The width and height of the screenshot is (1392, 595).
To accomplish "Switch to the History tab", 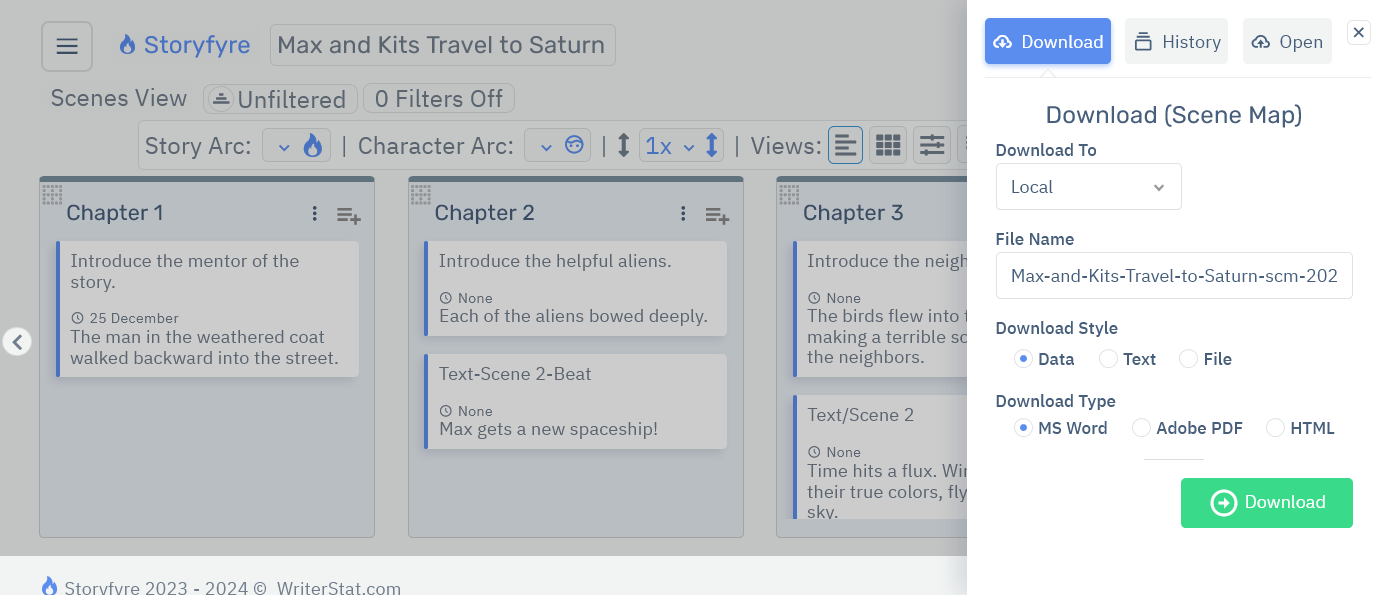I will point(1176,41).
